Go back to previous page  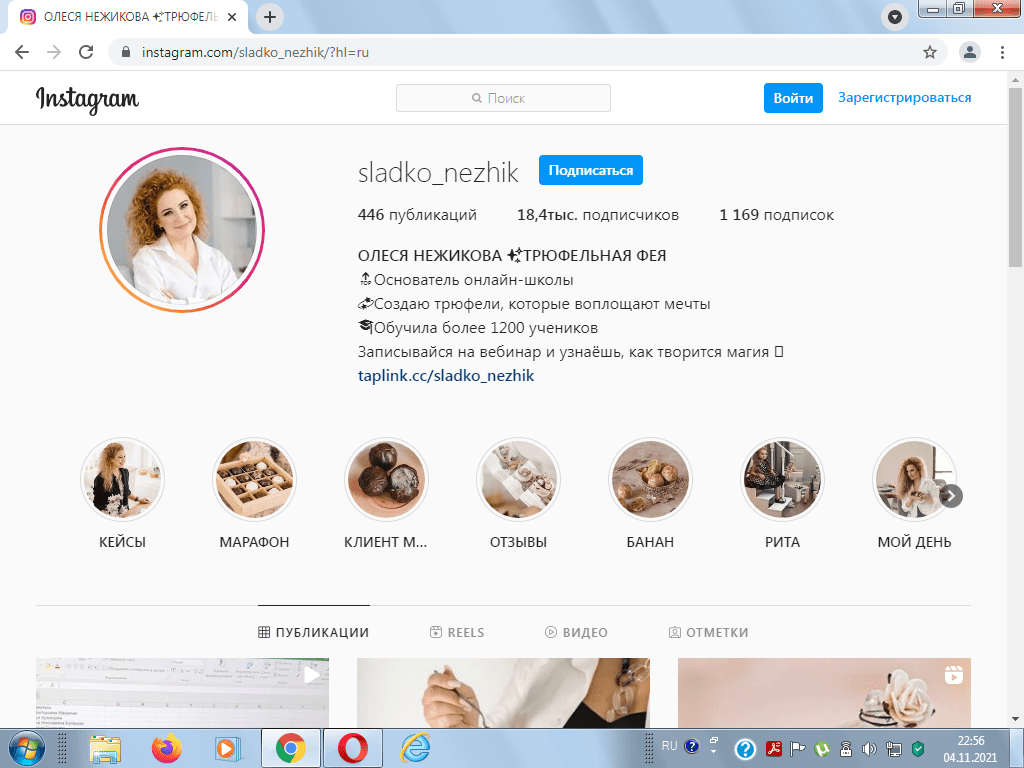(x=22, y=52)
